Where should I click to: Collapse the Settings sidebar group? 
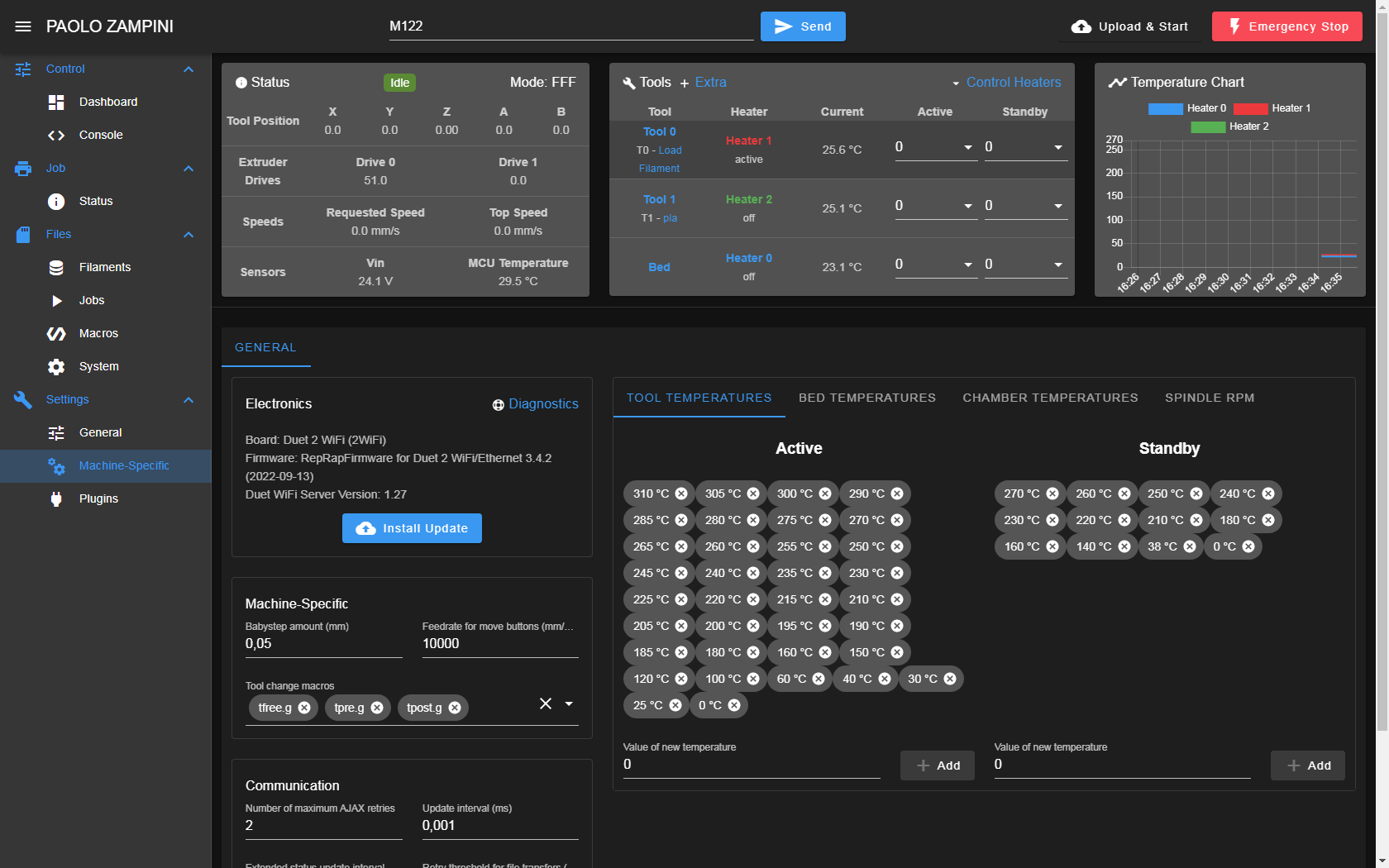(x=189, y=399)
